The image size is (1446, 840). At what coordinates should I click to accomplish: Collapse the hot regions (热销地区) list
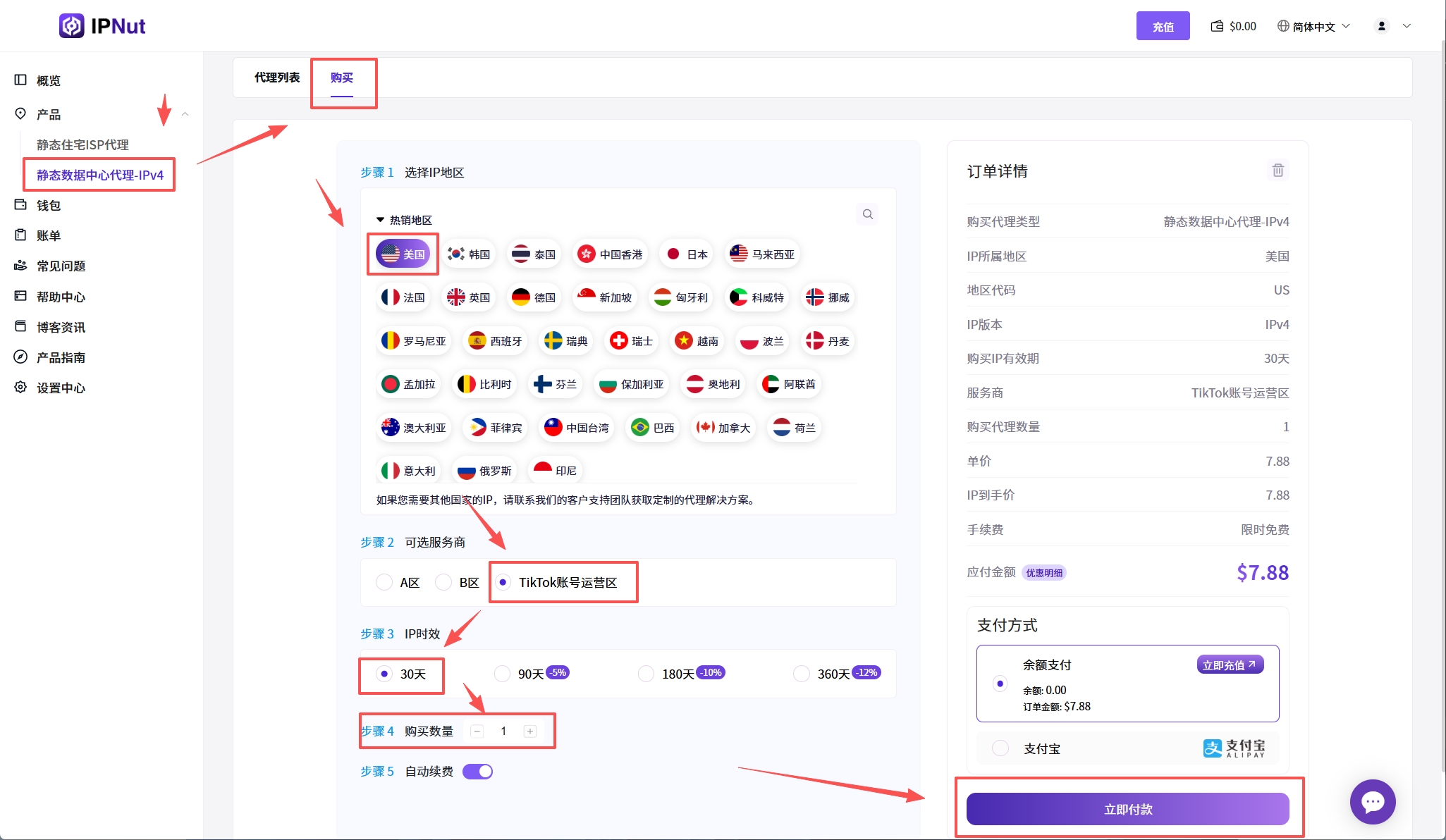[381, 220]
